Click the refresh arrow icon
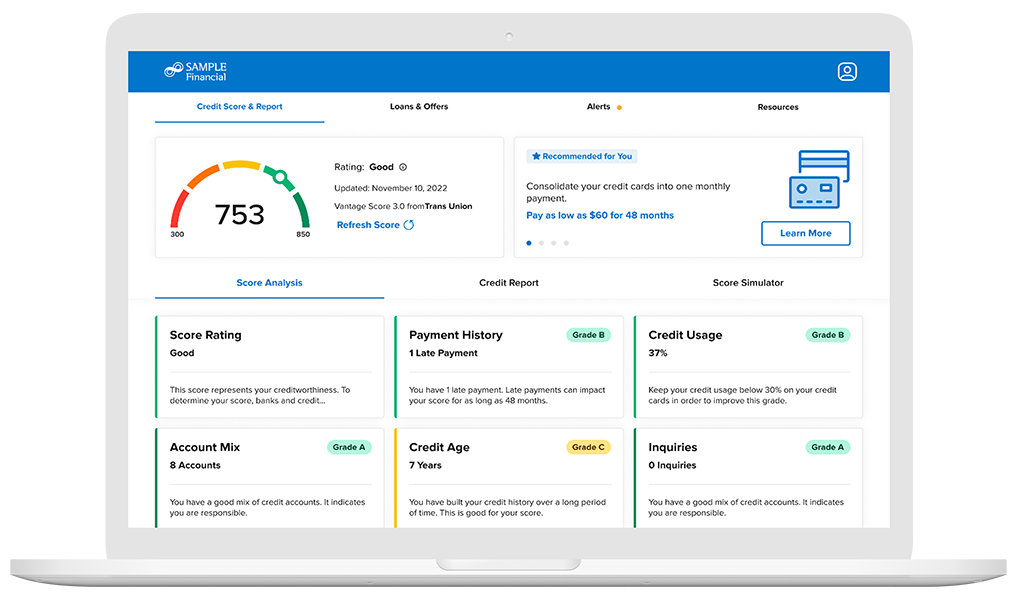This screenshot has height=600, width=1017. coord(409,225)
